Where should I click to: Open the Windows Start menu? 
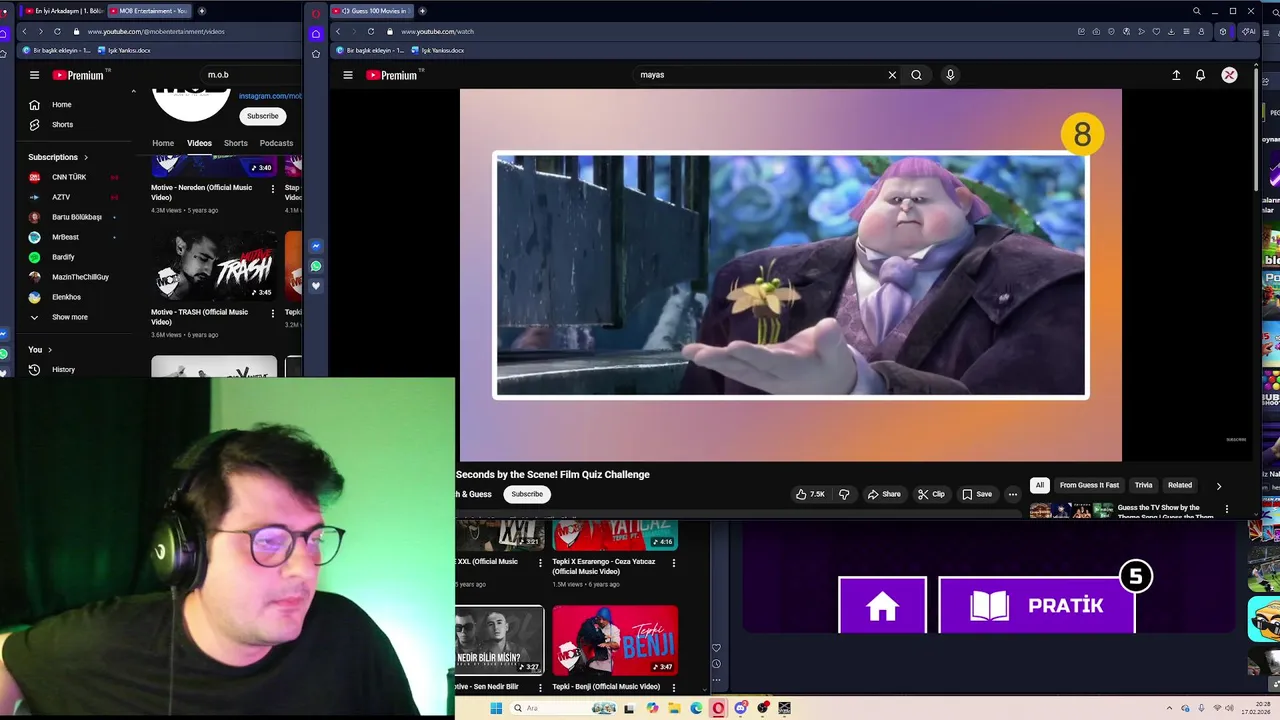coord(495,708)
